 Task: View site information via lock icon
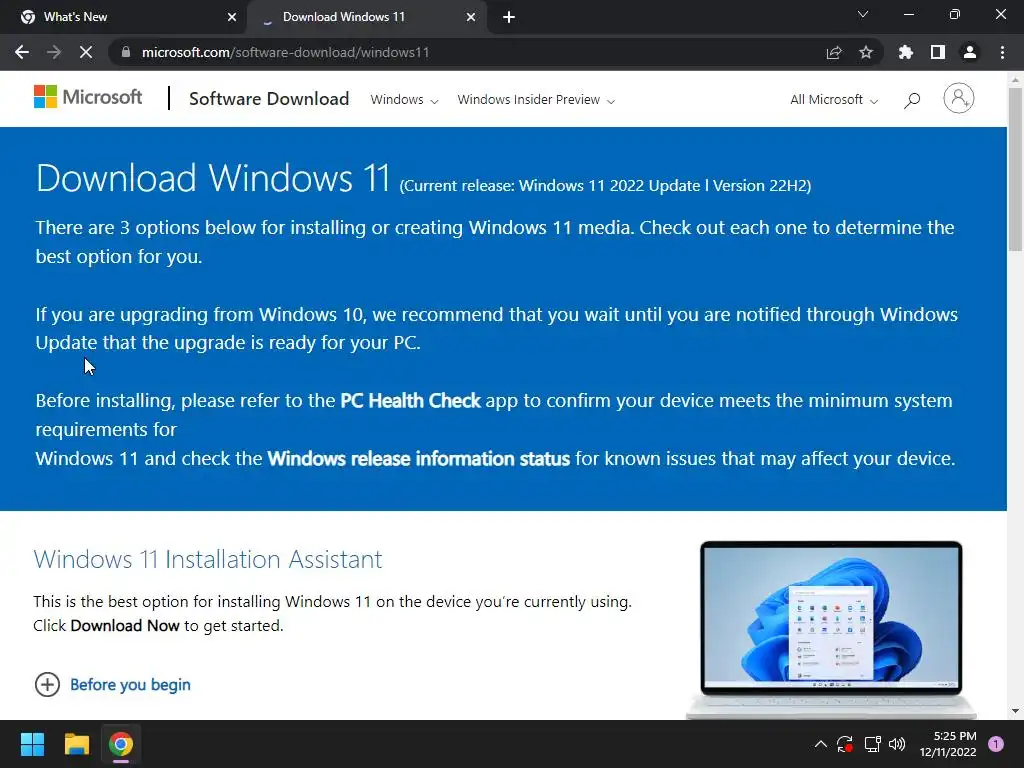[126, 52]
